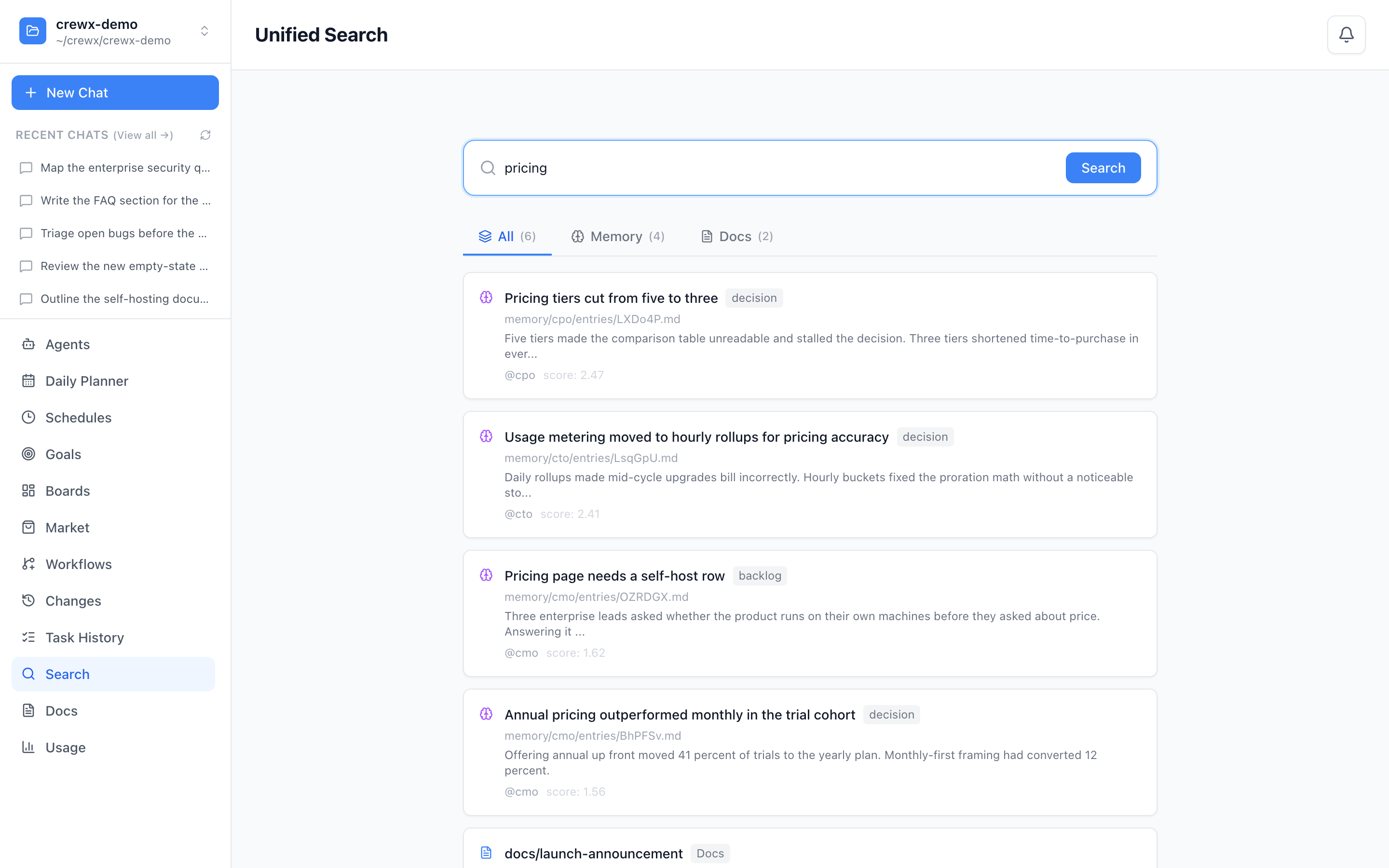
Task: Open chat 'Outline the self-hosting docu...'
Action: 115,298
